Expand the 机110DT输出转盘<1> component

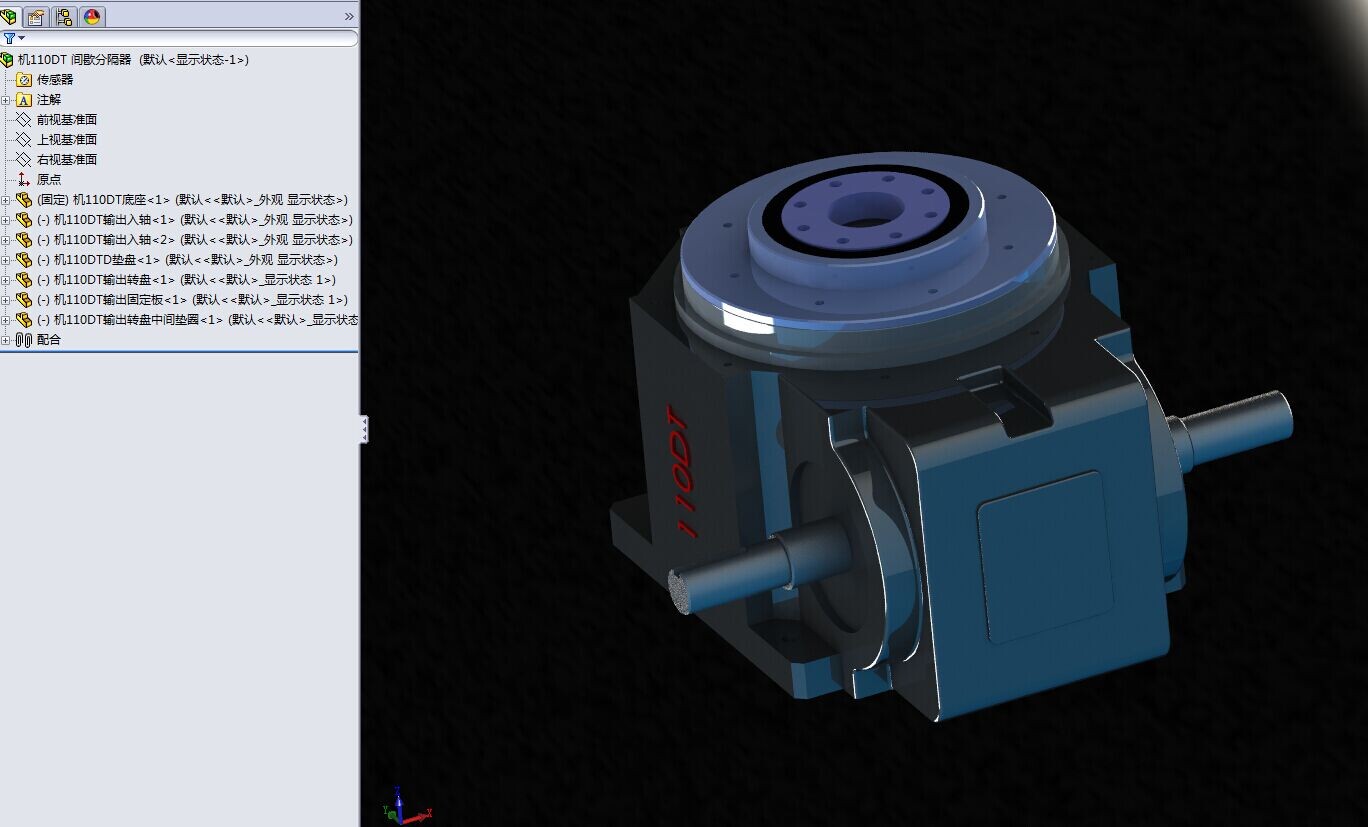[x=5, y=280]
